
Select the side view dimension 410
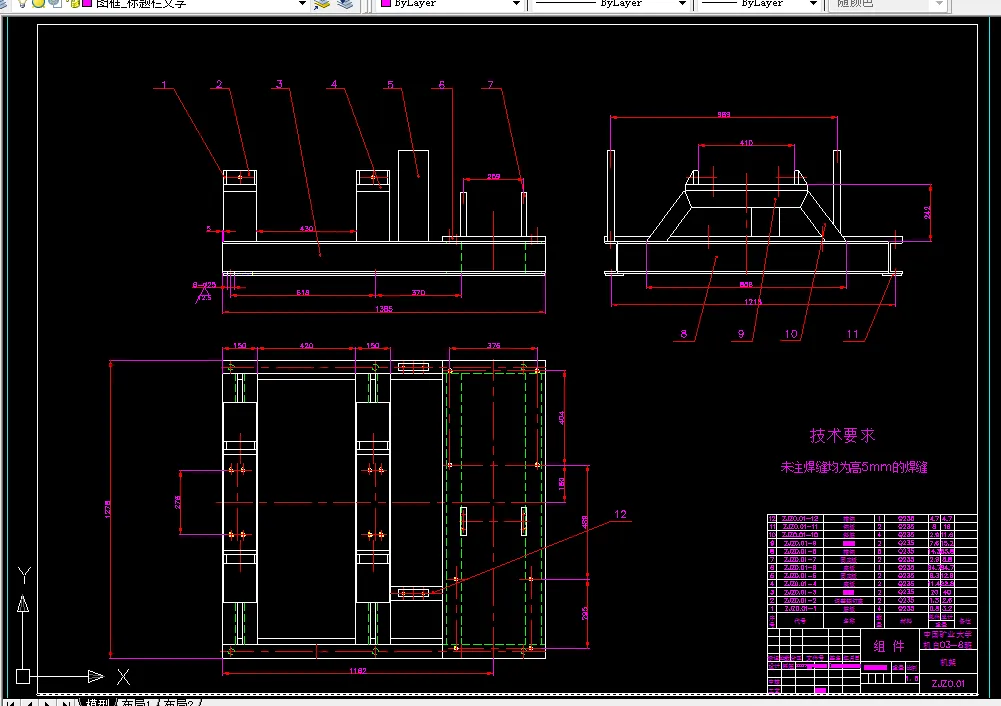tap(746, 143)
